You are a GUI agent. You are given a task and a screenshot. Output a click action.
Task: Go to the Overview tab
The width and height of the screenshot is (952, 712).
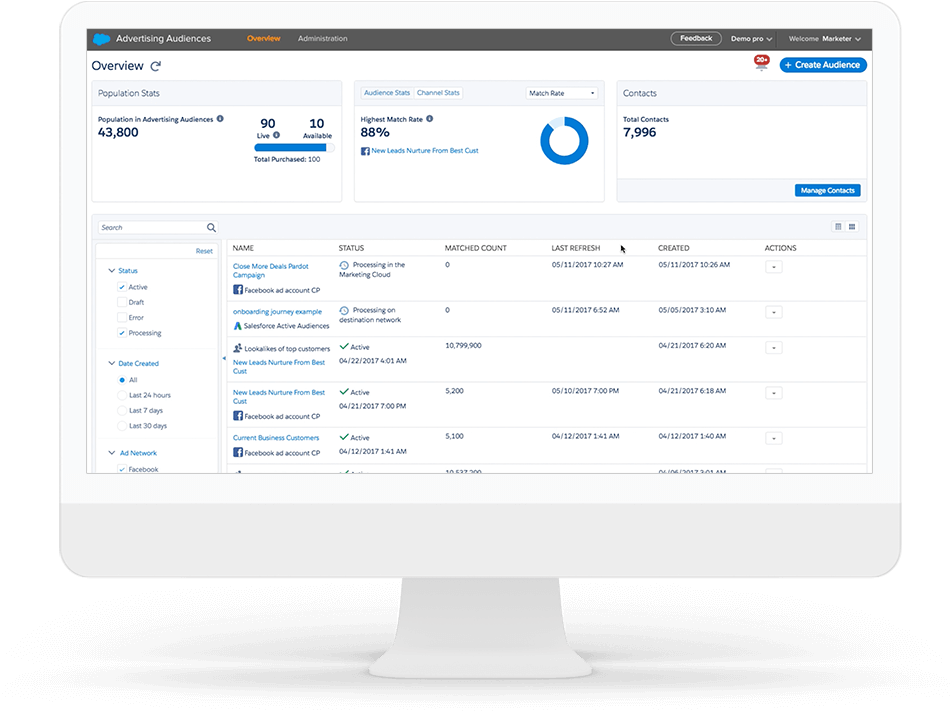[264, 39]
